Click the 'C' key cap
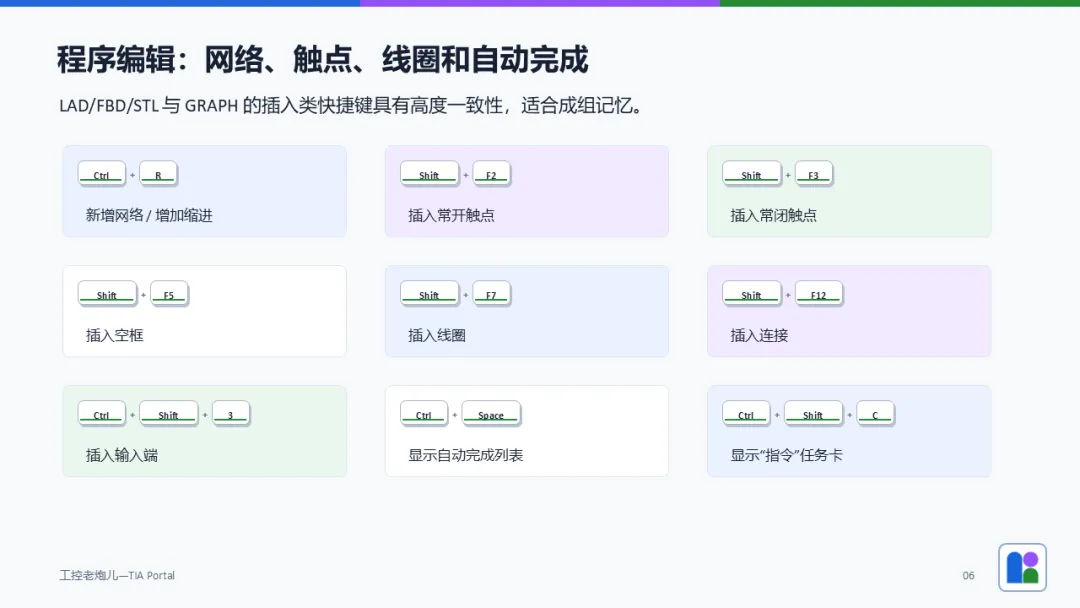The width and height of the screenshot is (1080, 608). [x=875, y=414]
